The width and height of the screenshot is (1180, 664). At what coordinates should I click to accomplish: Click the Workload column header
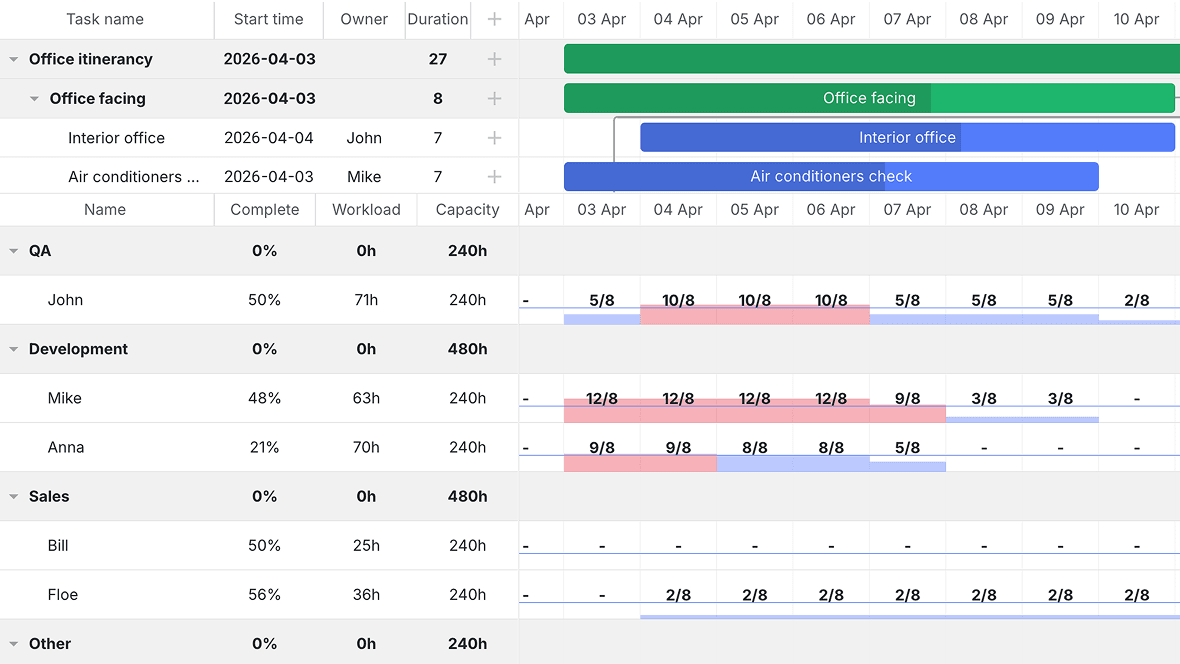(366, 210)
